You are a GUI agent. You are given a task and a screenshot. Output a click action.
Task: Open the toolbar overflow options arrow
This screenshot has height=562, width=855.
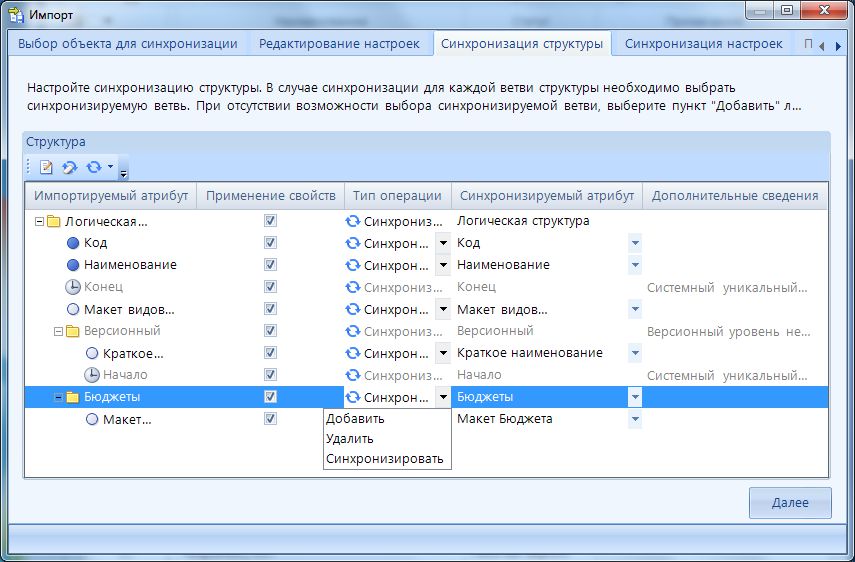[123, 171]
